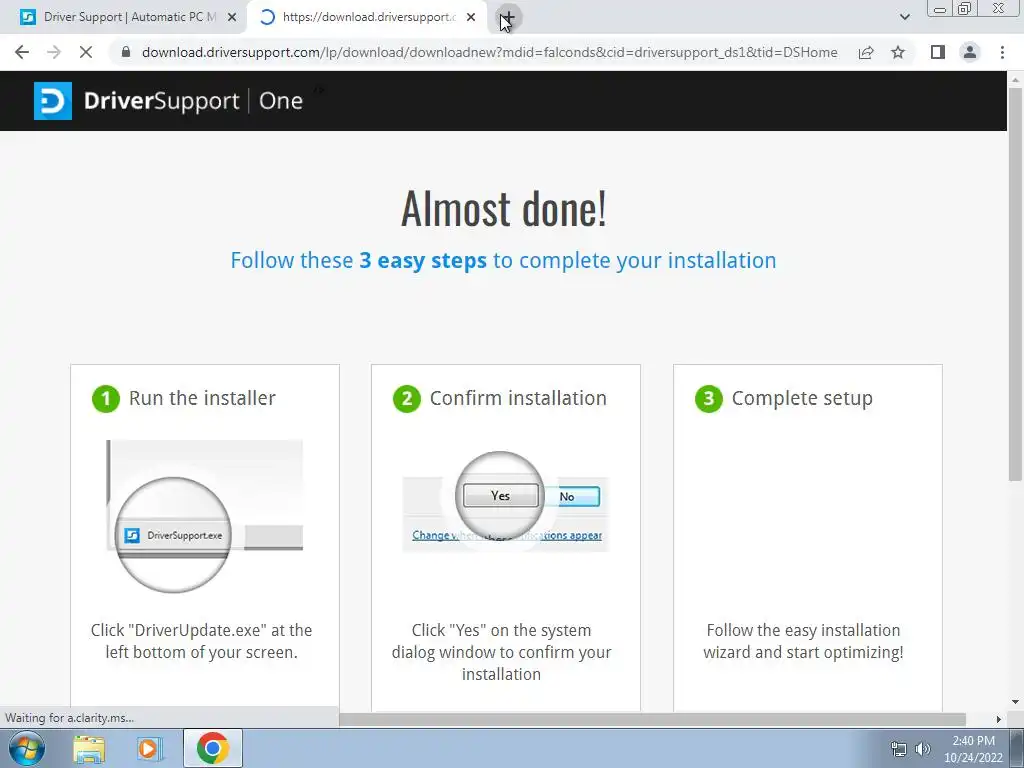Click the horizontal page scrollbar

point(652,719)
